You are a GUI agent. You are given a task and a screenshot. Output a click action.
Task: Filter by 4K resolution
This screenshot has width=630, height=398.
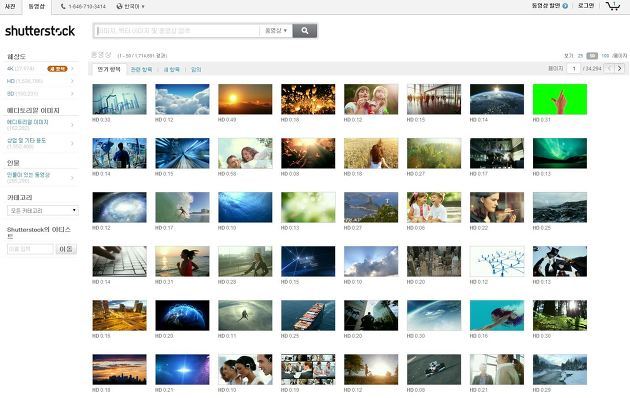20,69
